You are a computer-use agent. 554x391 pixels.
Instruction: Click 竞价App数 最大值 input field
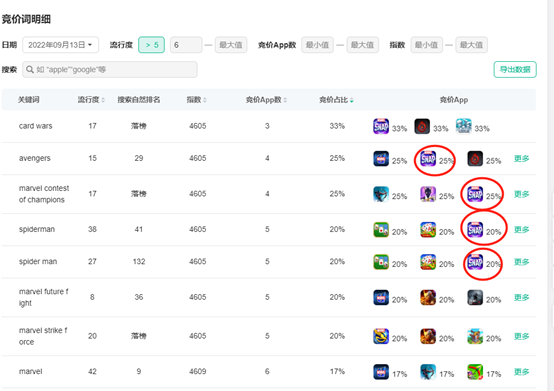(x=363, y=45)
